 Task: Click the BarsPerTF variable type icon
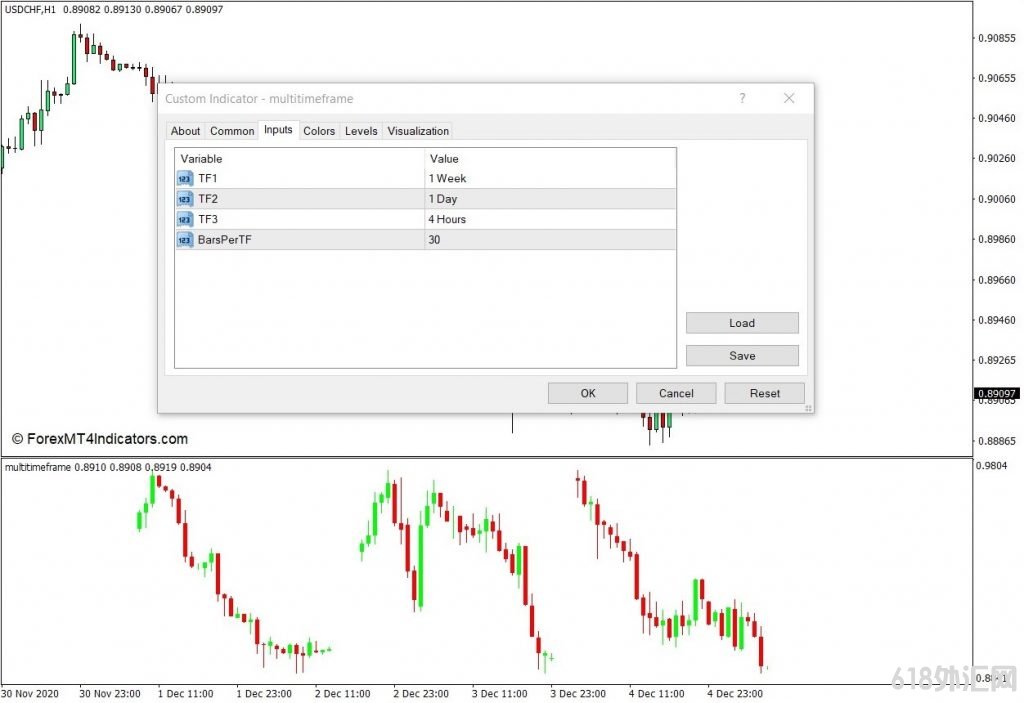185,240
